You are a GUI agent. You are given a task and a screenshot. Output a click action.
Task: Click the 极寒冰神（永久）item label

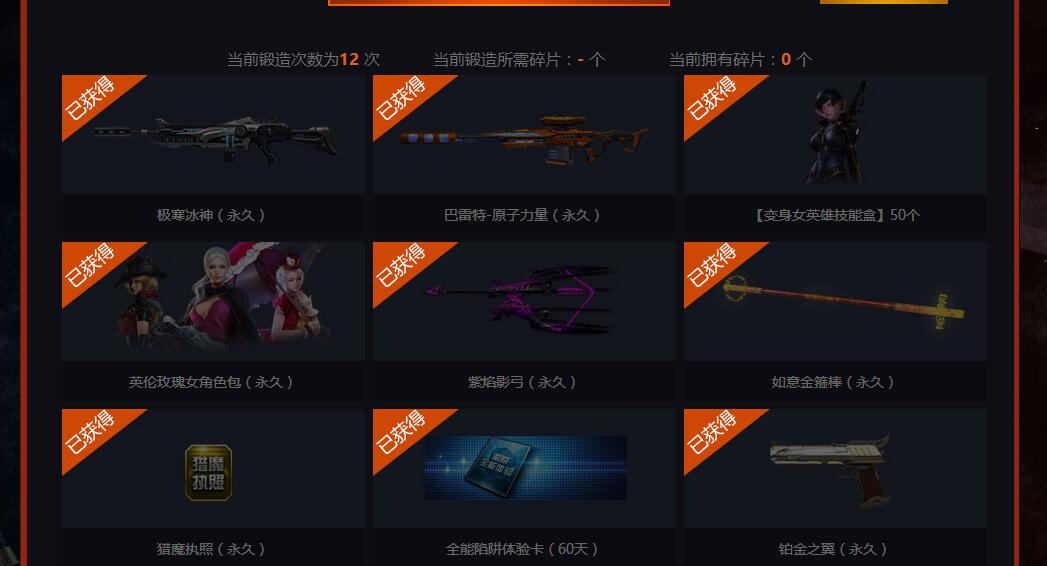point(211,215)
